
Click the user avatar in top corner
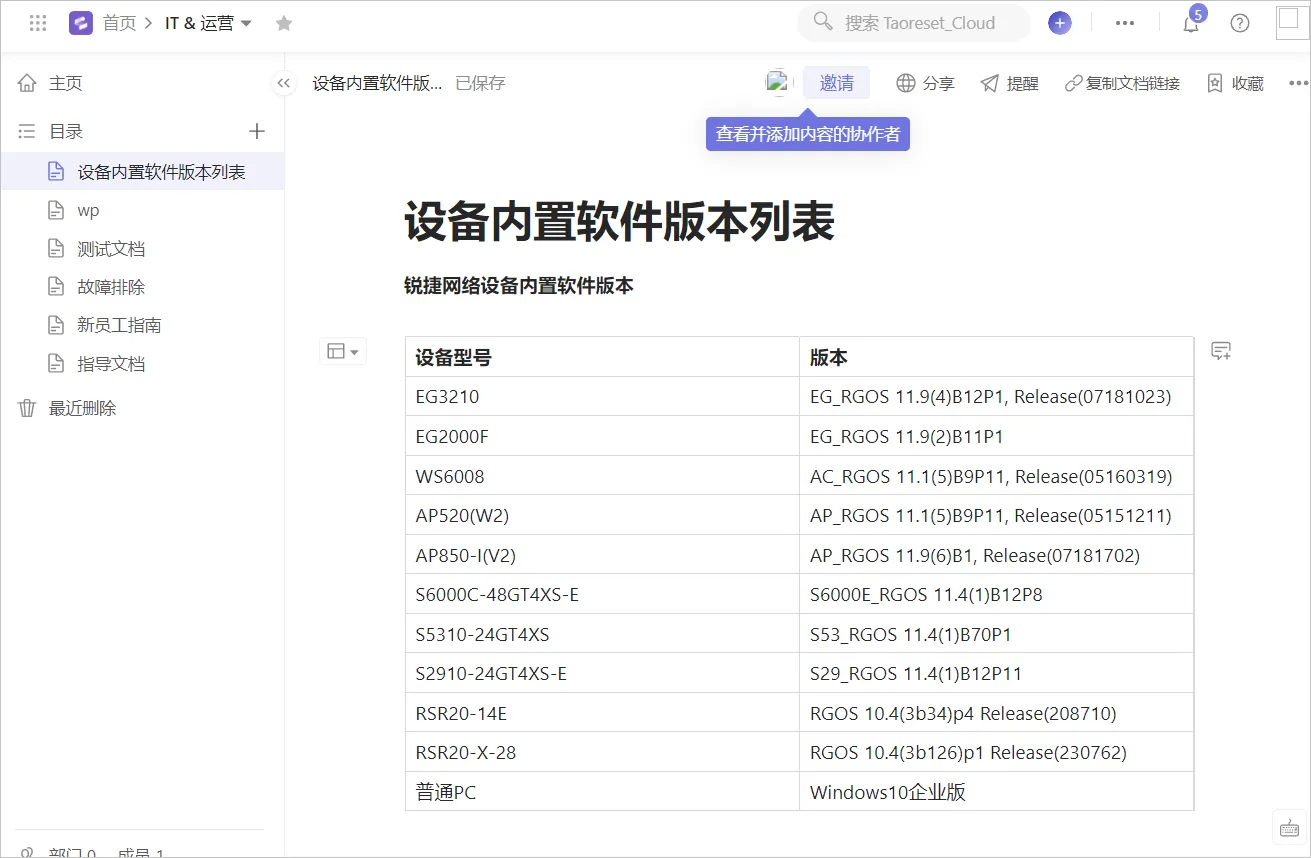(x=1293, y=23)
